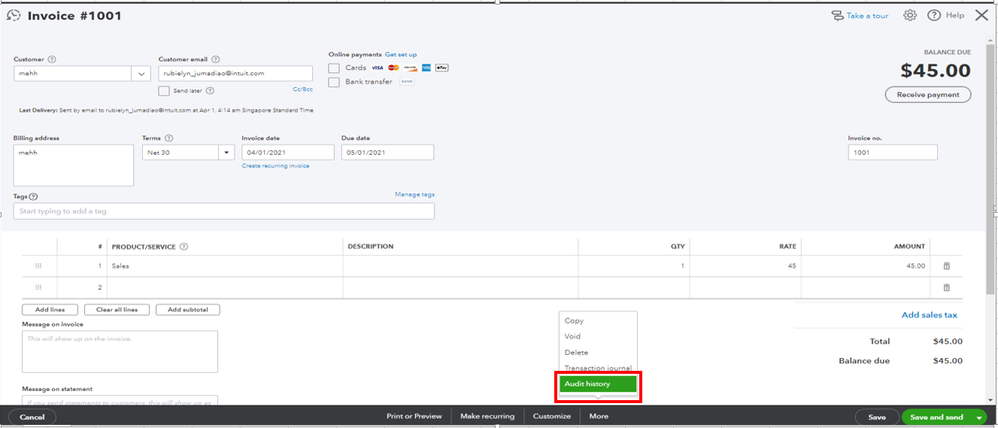Image resolution: width=998 pixels, height=428 pixels.
Task: Click the Customer email help icon
Action: click(214, 59)
